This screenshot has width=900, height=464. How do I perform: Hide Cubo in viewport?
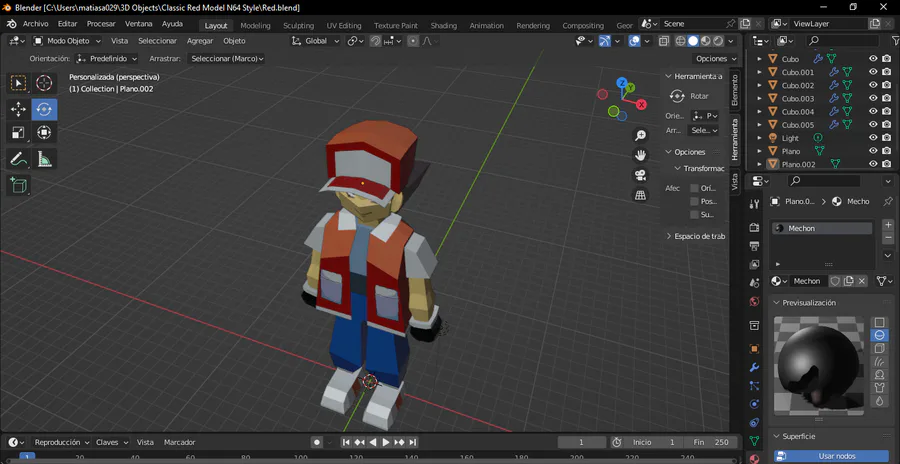873,59
